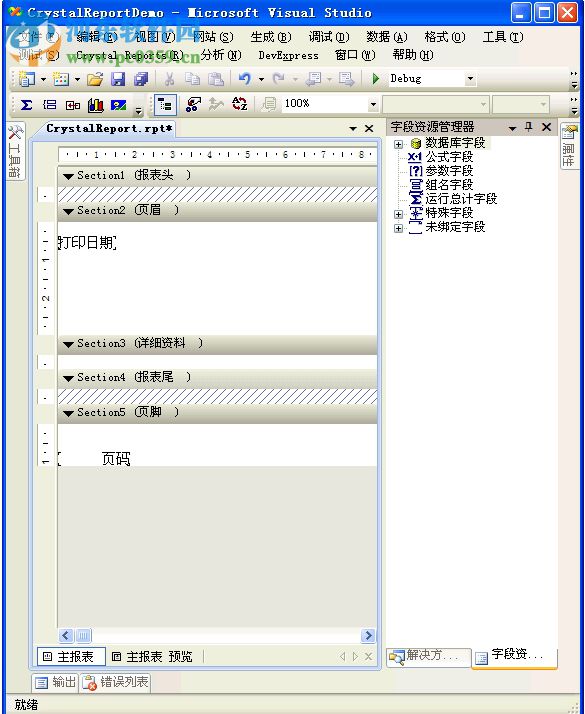Close the CrystalReport.rpt document tab
585x714 pixels.
coord(369,129)
